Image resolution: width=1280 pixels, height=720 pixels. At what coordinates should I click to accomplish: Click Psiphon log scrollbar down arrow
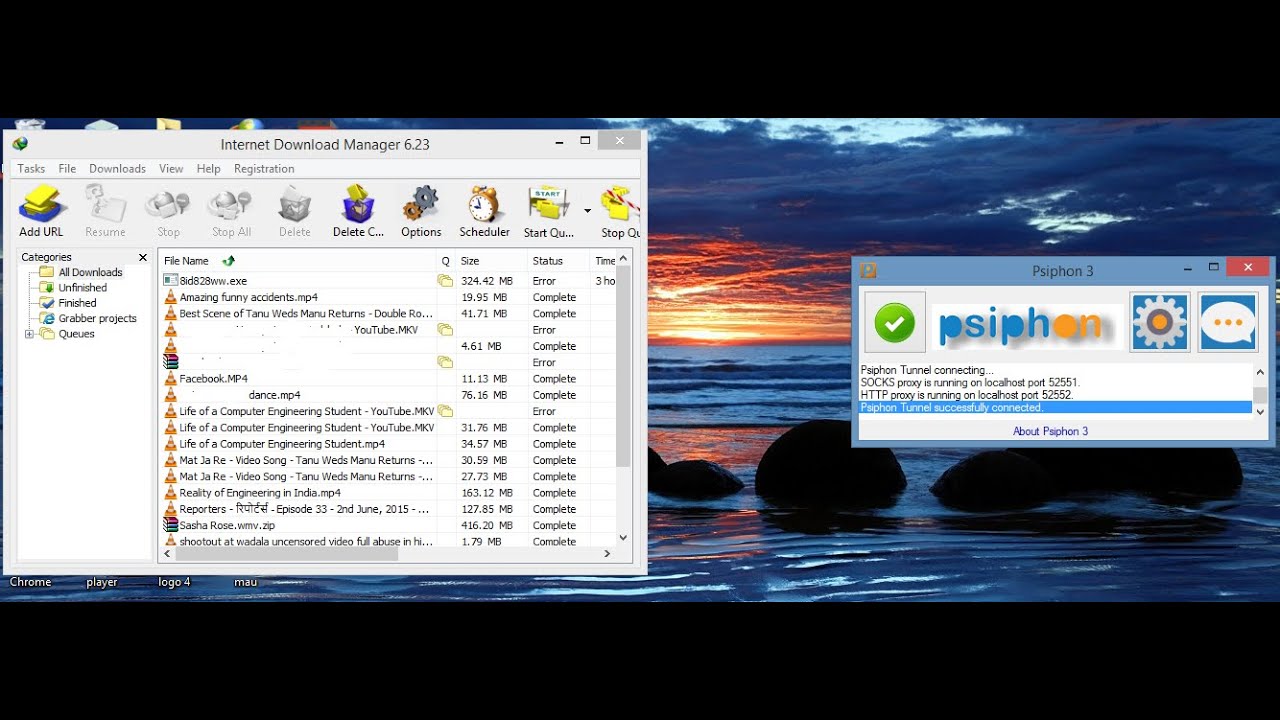[1260, 412]
